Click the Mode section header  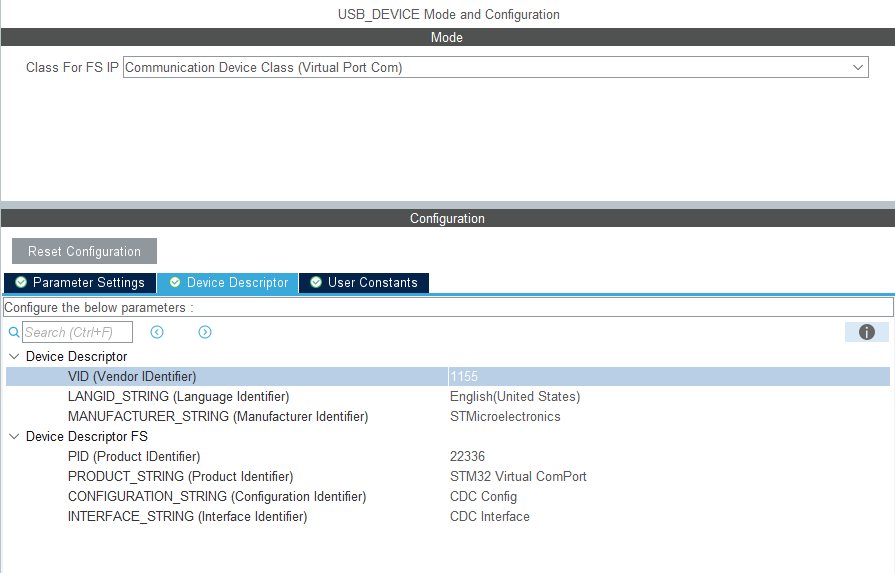click(448, 37)
